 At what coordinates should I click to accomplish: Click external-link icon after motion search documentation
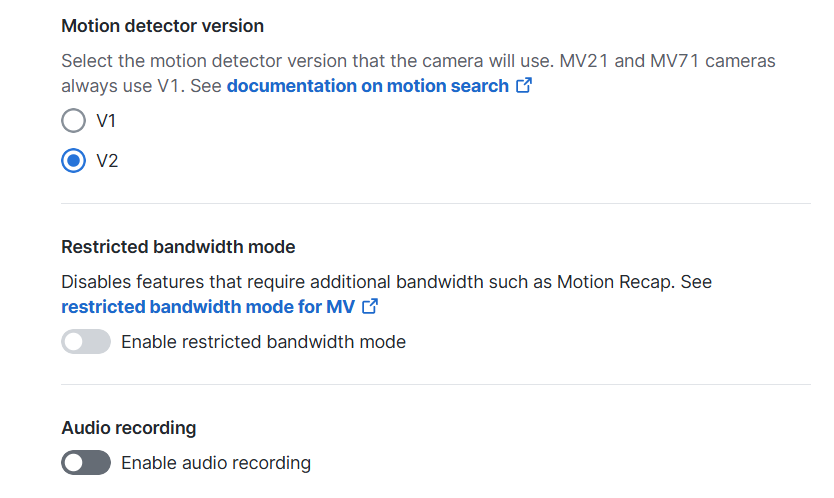[x=524, y=85]
